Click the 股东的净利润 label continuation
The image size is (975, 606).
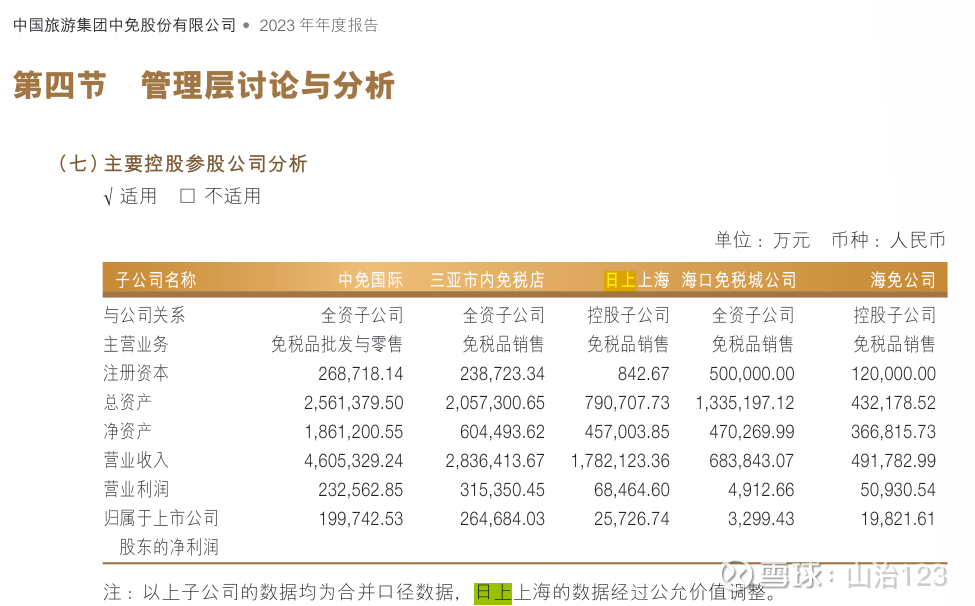pyautogui.click(x=169, y=548)
